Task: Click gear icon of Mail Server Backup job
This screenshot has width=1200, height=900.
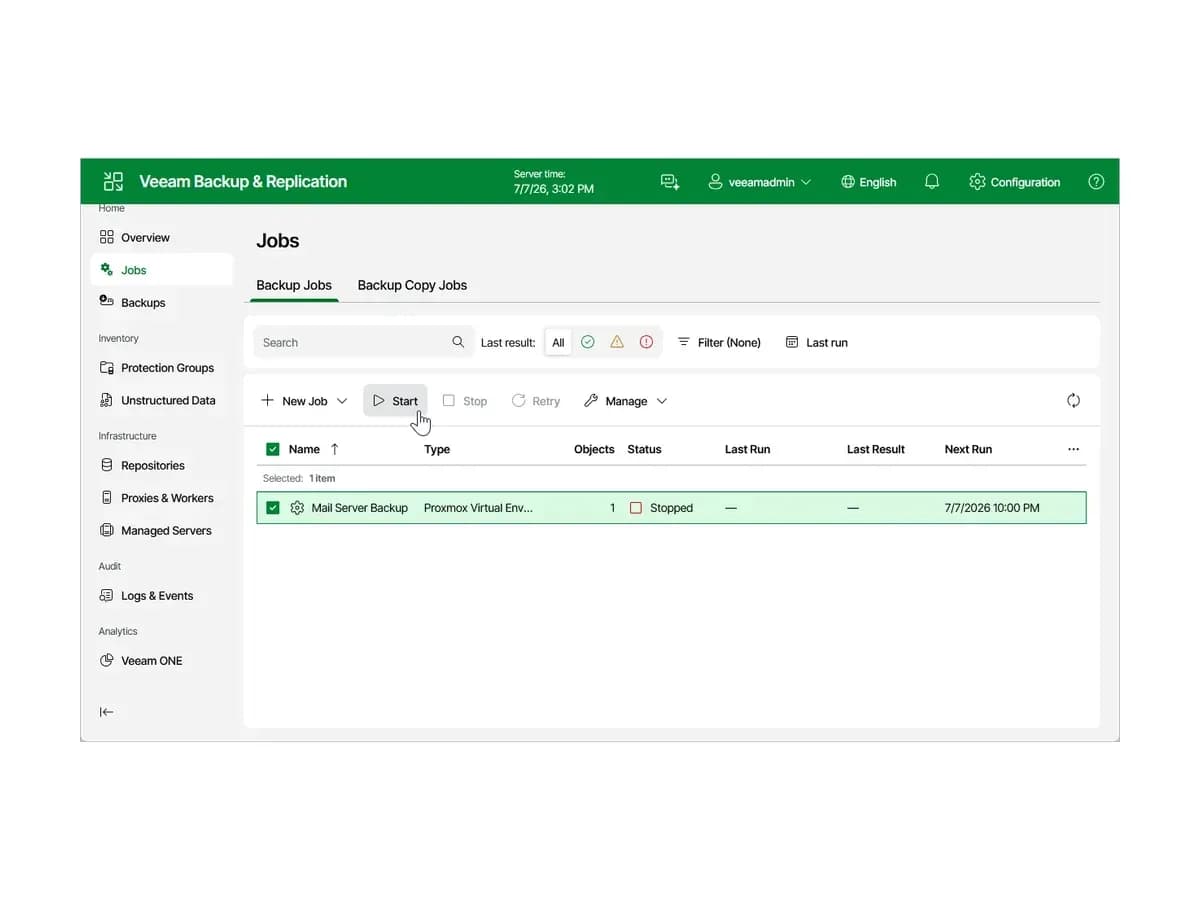Action: [297, 508]
